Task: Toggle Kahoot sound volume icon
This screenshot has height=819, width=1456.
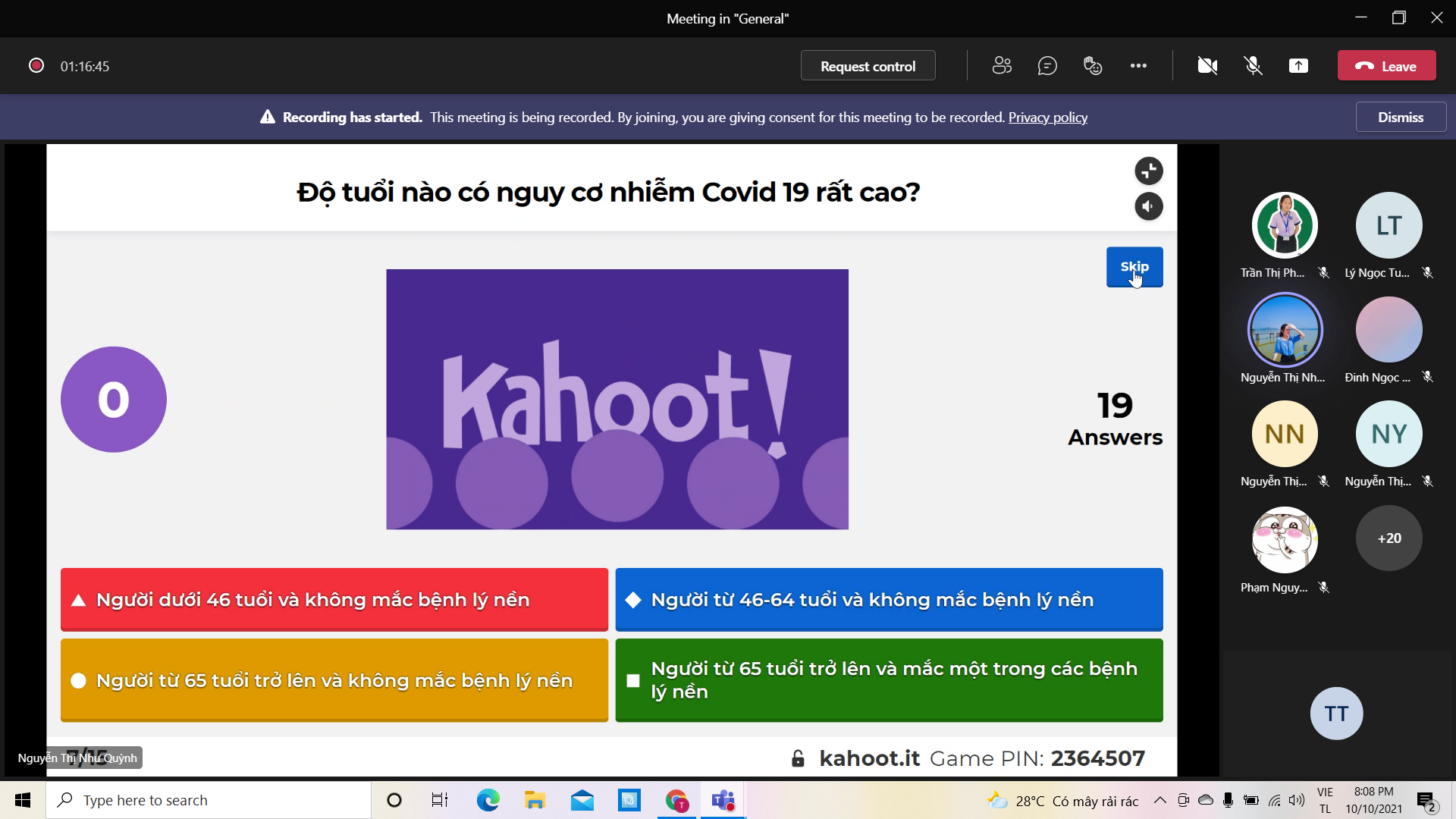Action: [x=1149, y=206]
